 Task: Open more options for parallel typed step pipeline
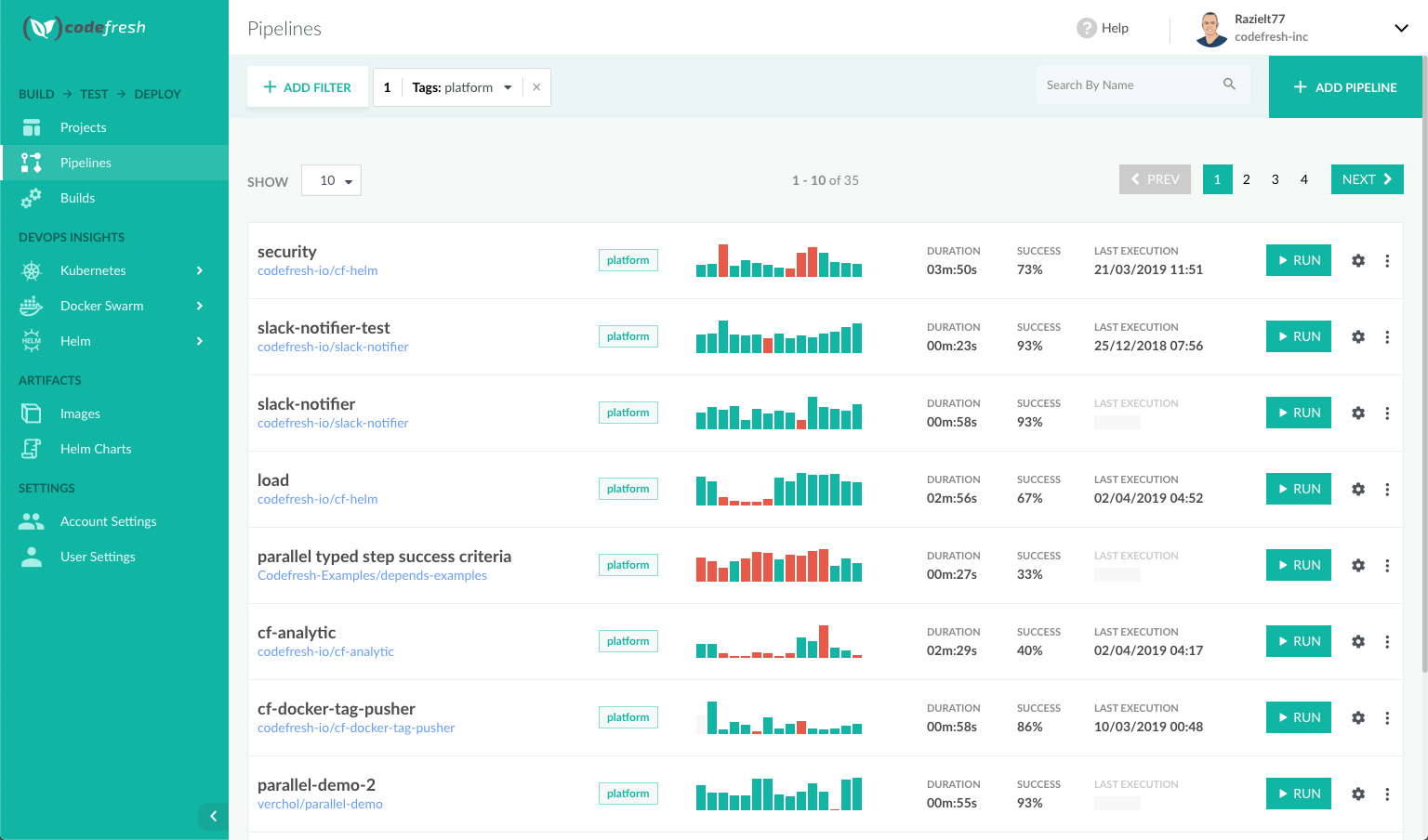[1387, 566]
